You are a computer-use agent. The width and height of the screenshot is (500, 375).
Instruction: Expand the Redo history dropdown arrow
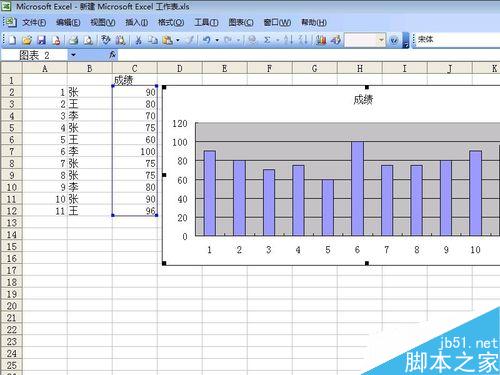pyautogui.click(x=238, y=40)
